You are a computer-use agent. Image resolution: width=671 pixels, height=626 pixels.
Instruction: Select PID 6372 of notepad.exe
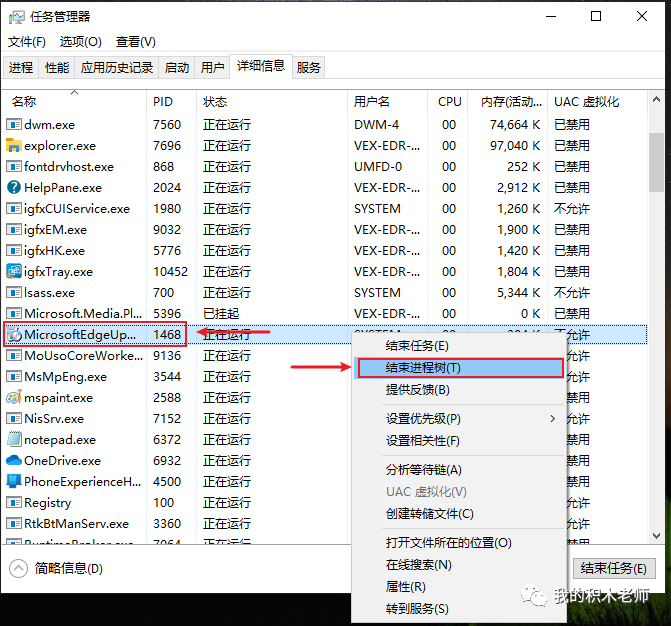click(x=167, y=439)
